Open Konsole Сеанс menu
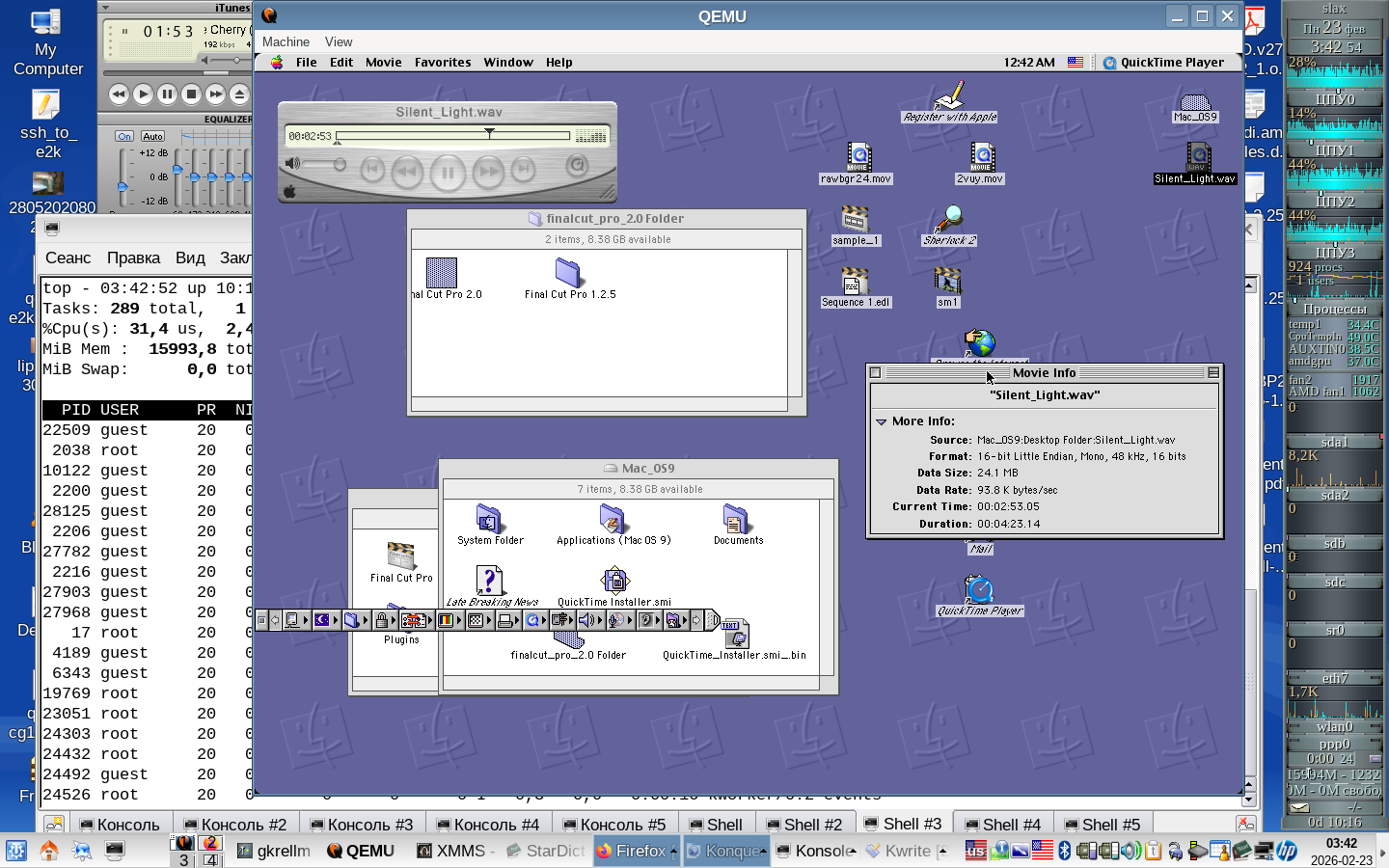The image size is (1389, 868). click(68, 258)
